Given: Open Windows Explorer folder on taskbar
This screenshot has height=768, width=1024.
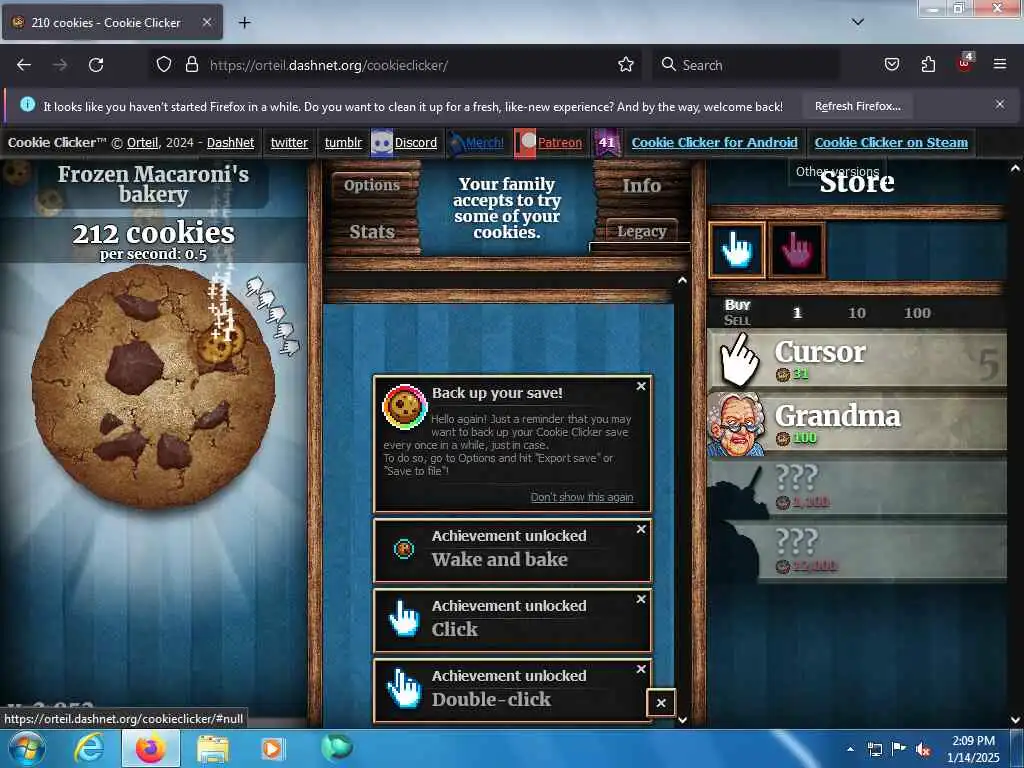Looking at the screenshot, I should (213, 749).
